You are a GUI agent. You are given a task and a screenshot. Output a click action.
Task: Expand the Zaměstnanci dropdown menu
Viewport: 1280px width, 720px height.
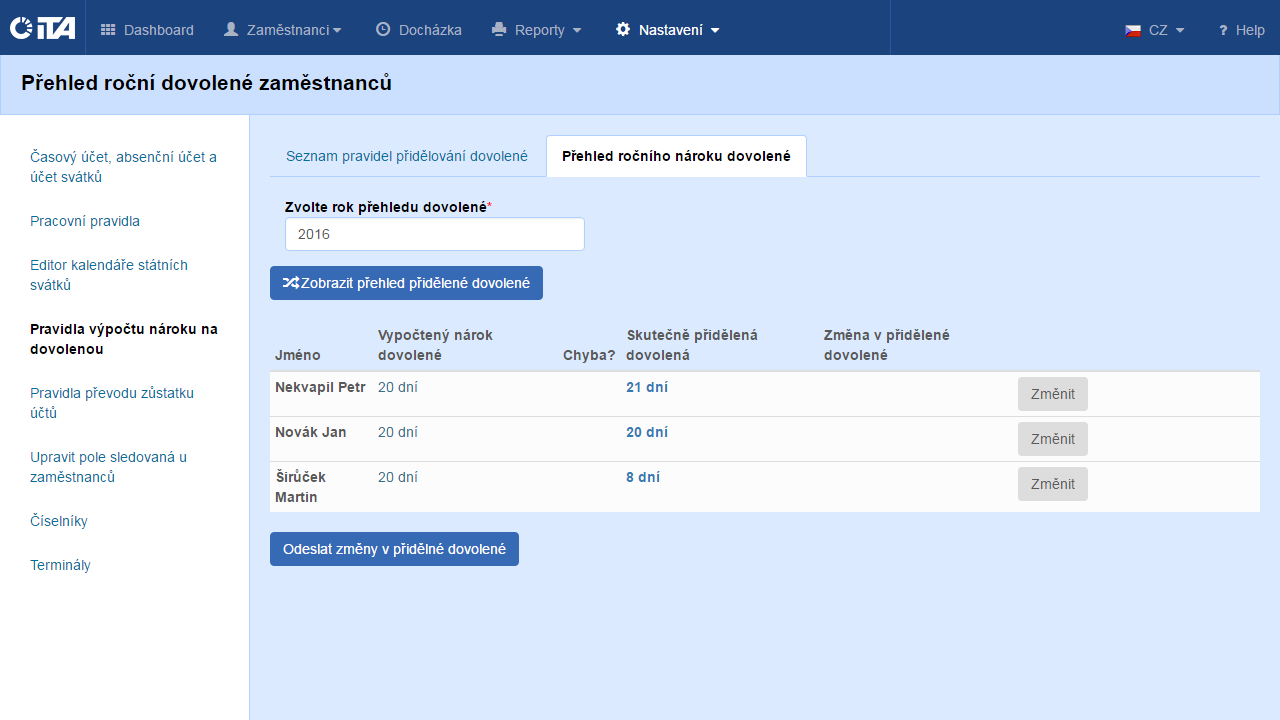click(x=337, y=31)
